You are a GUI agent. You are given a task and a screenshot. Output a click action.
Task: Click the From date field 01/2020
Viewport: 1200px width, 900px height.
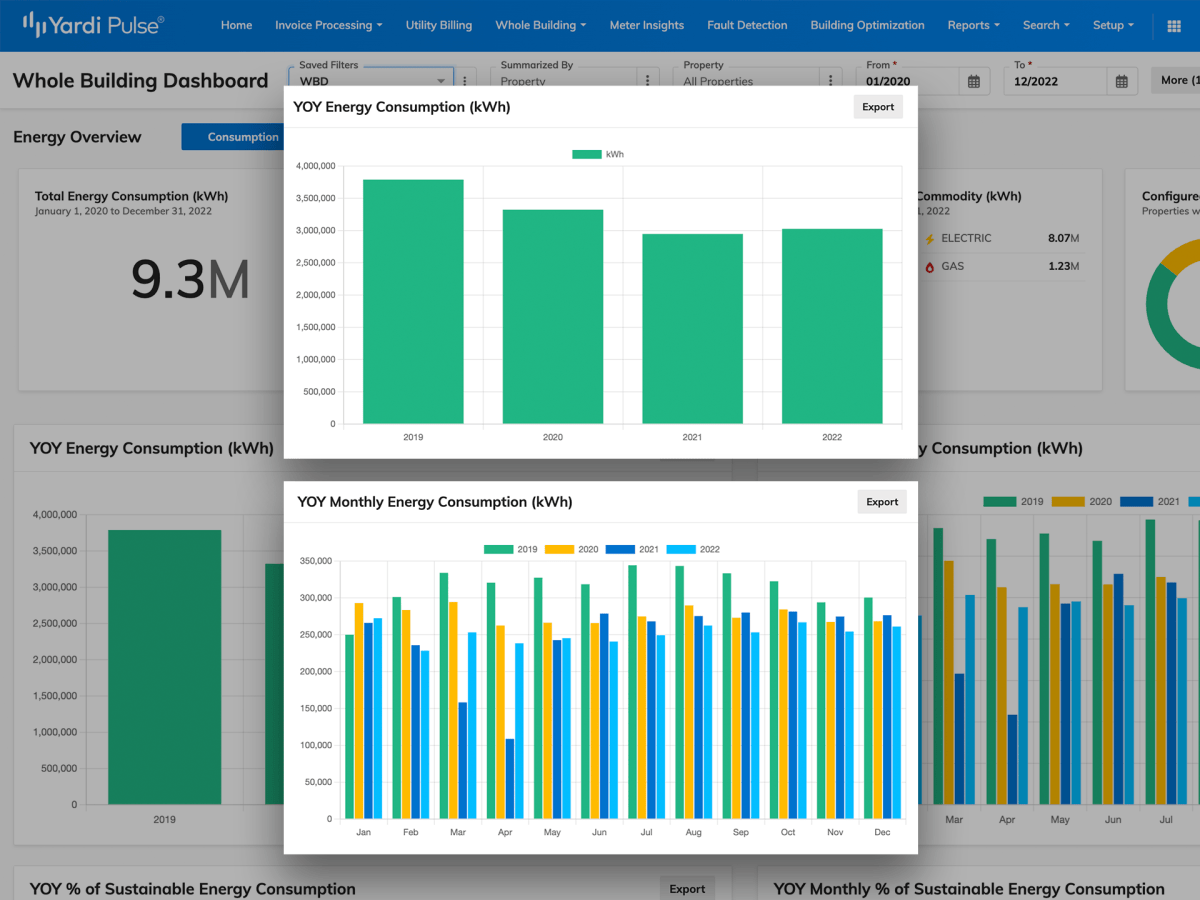[x=910, y=82]
